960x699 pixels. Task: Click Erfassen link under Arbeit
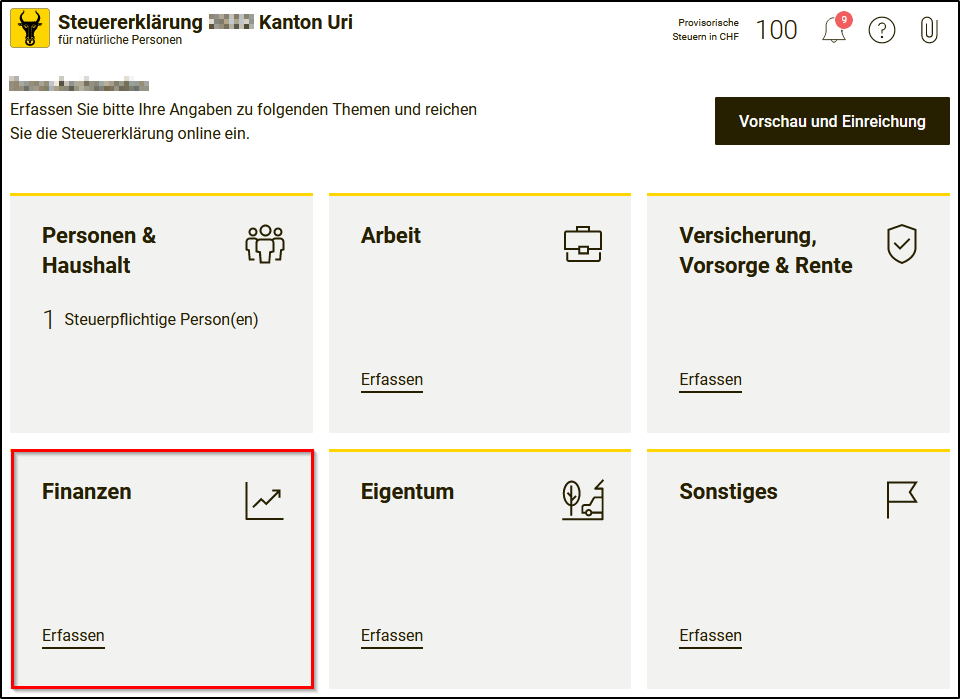[392, 380]
